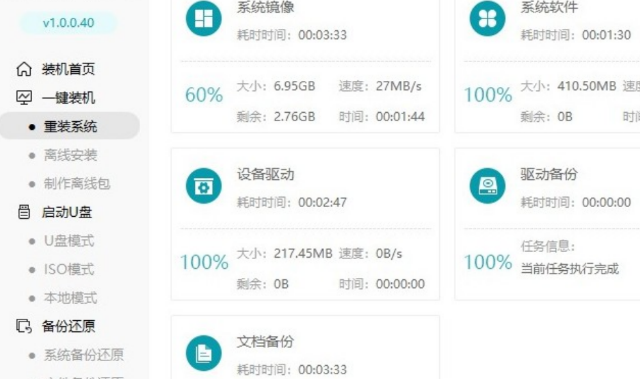This screenshot has height=379, width=640.
Task: Click the backup icon beside 备份还原
Action: point(24,326)
